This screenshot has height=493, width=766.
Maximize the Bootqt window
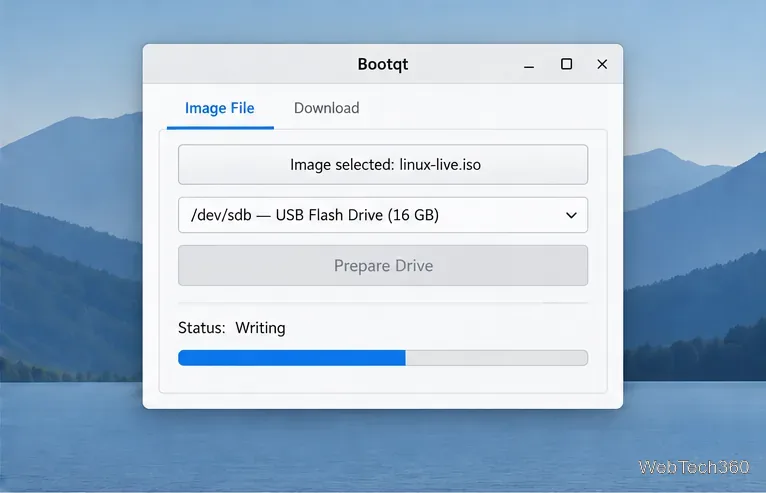566,64
